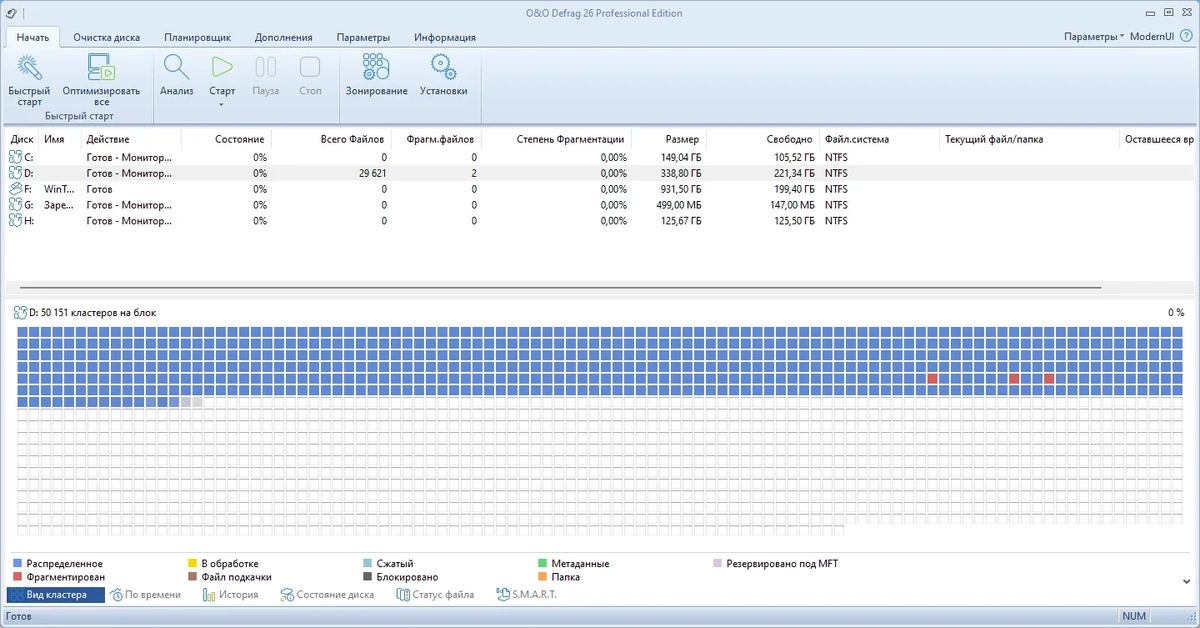
Task: Select the C: drive icon
Action: click(15, 157)
